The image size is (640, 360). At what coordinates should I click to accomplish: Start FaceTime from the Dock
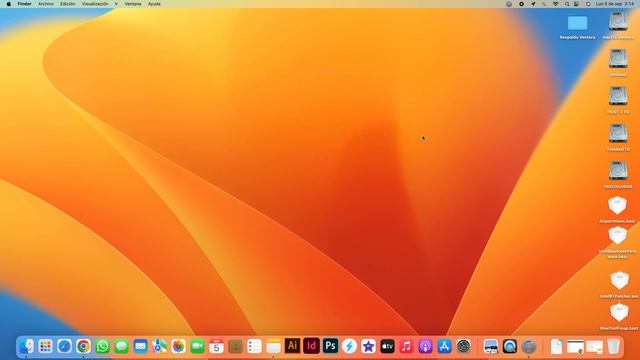coord(197,346)
